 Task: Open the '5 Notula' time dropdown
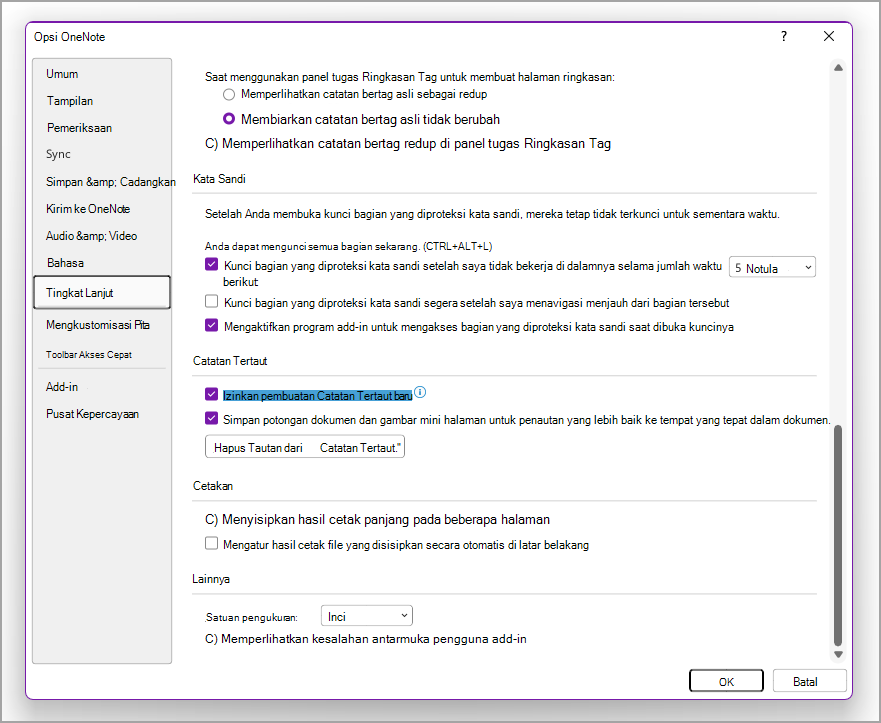pyautogui.click(x=772, y=267)
